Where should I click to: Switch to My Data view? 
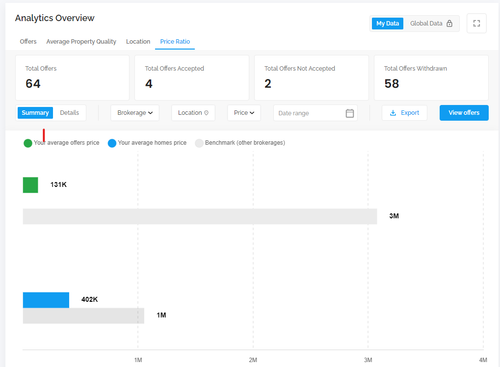(387, 23)
